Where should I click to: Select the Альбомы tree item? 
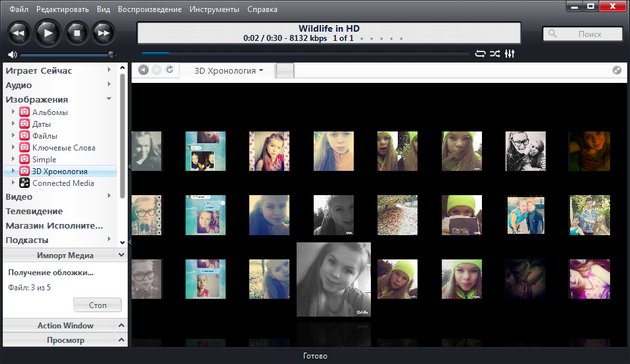click(x=50, y=112)
